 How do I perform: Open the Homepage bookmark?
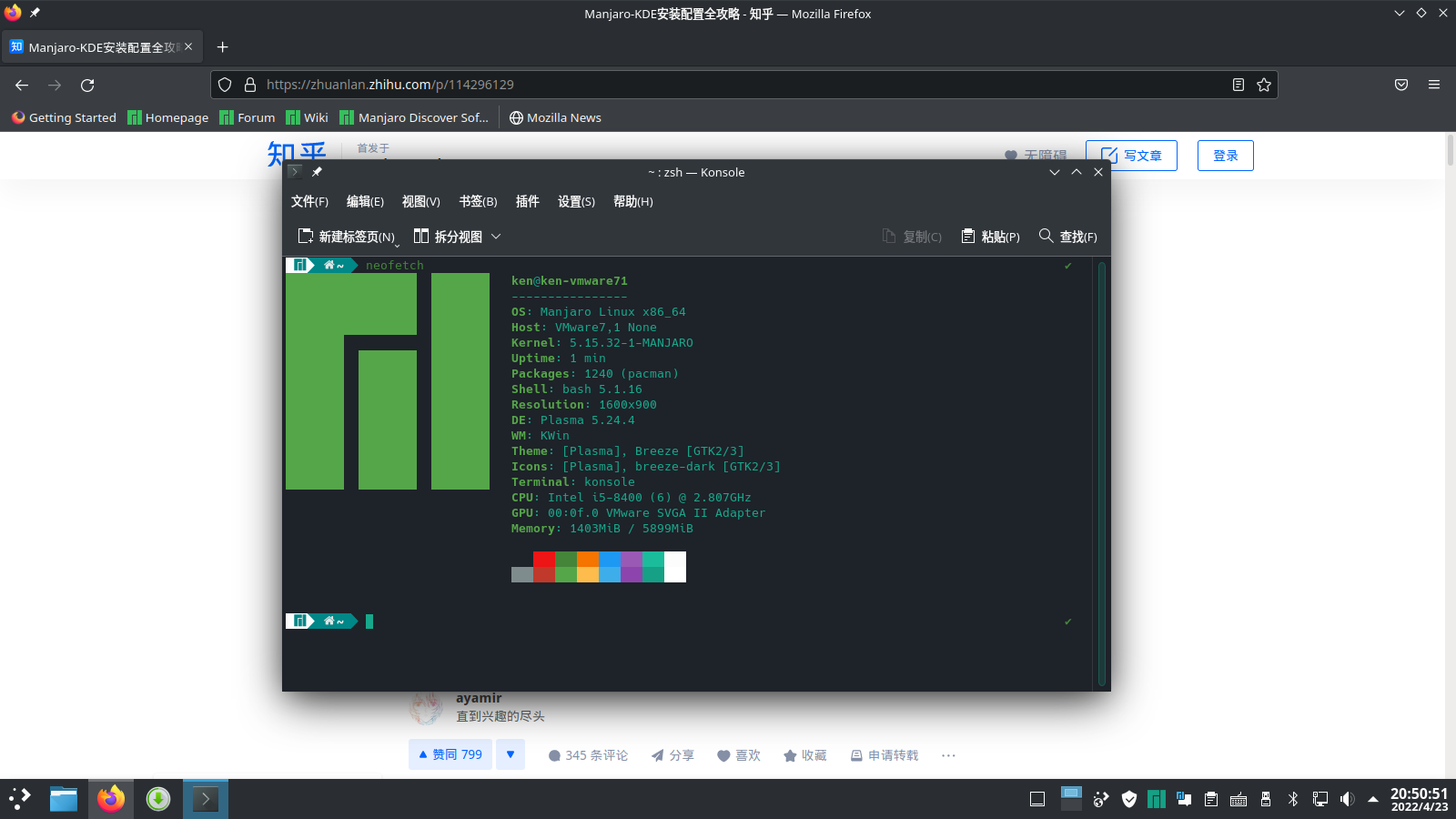click(168, 117)
